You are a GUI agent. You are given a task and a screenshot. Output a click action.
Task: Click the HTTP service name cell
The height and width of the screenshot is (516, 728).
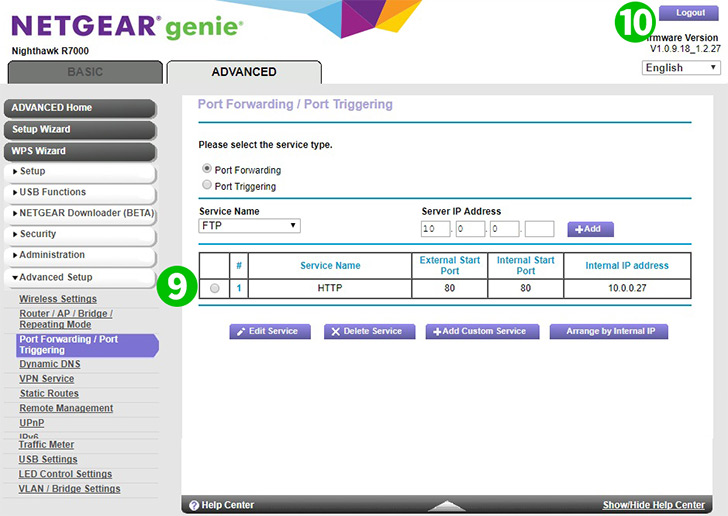[330, 288]
